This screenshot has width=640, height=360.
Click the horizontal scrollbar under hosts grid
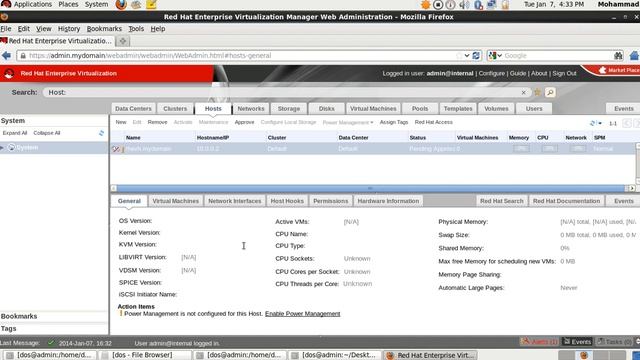(x=370, y=188)
